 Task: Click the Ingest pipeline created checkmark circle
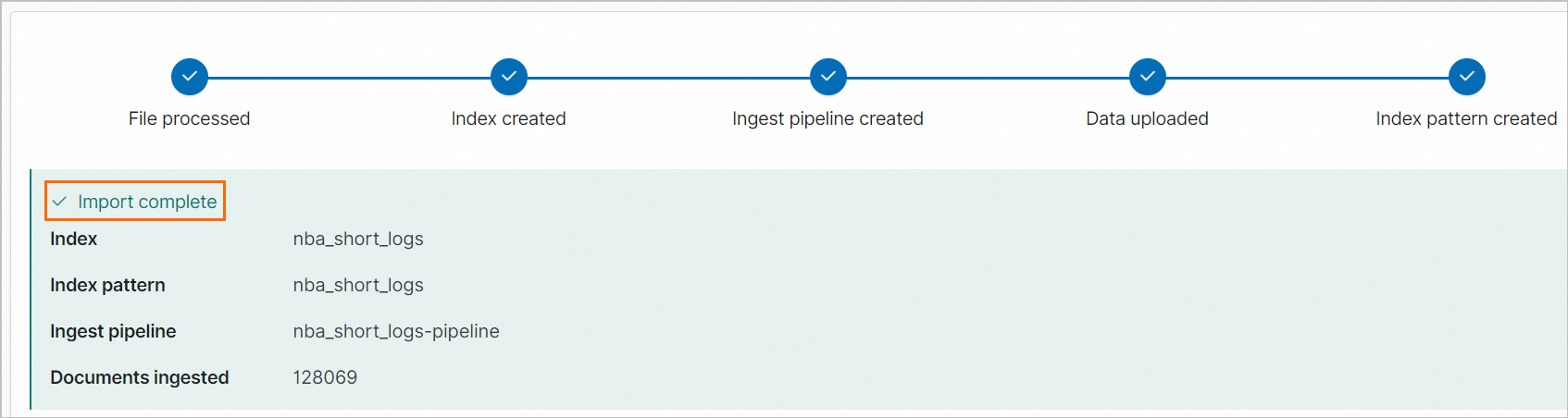coord(828,77)
